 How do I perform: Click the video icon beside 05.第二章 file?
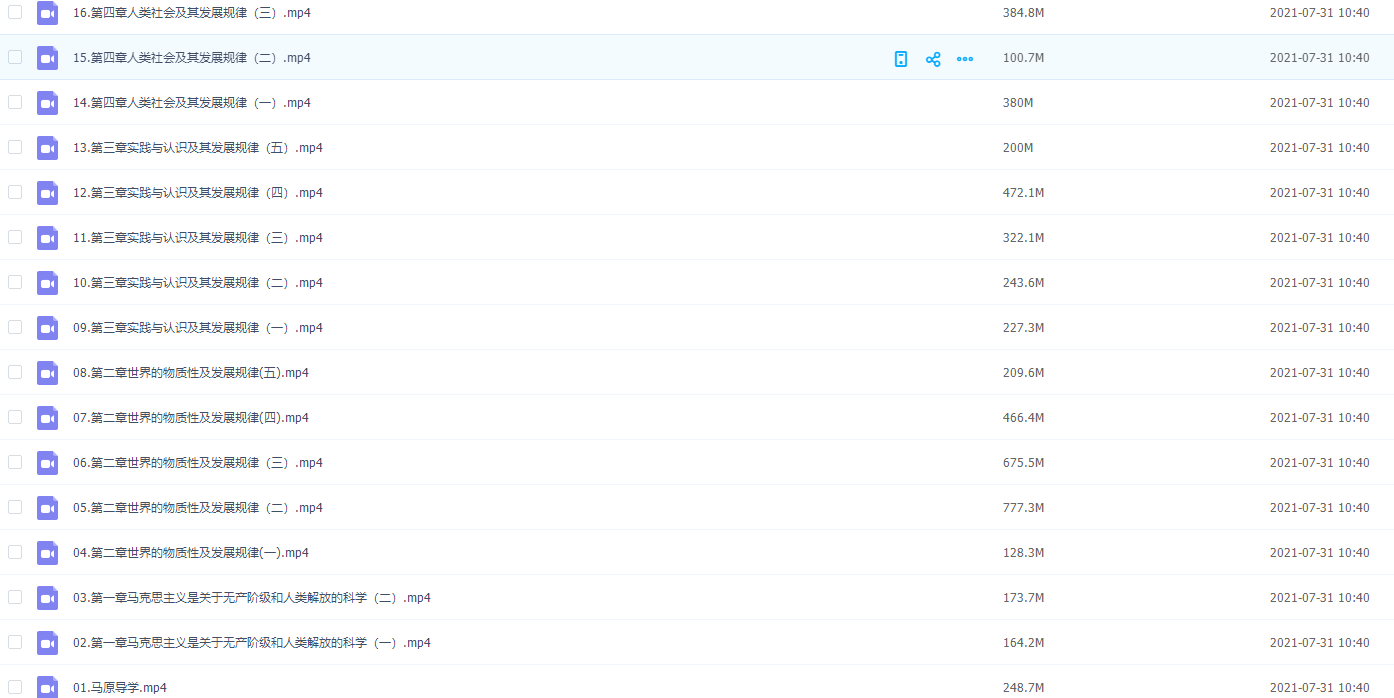[47, 508]
